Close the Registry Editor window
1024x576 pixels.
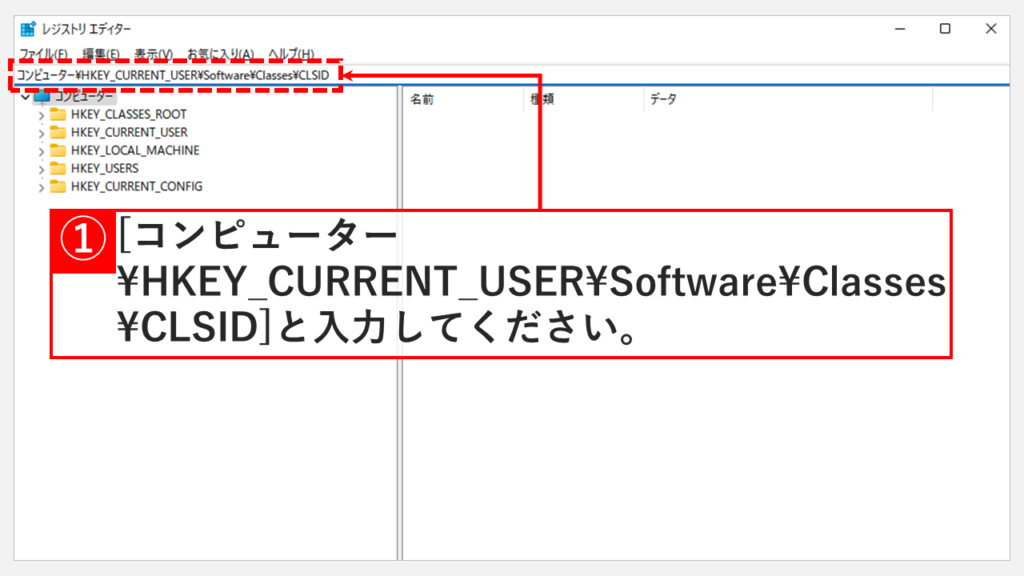tap(991, 29)
